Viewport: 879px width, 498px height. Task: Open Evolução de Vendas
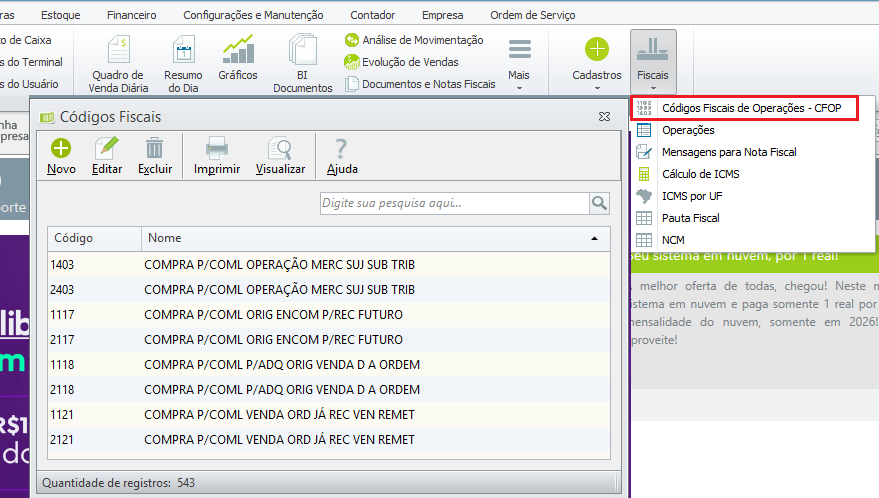click(x=401, y=62)
